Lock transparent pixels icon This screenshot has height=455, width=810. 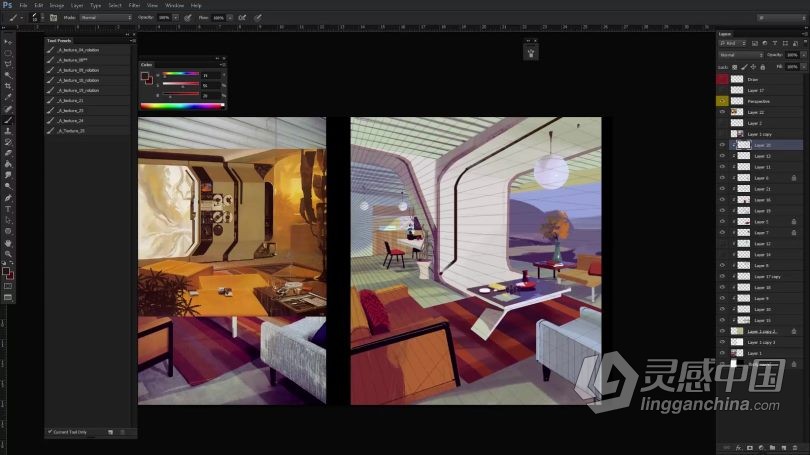735,67
